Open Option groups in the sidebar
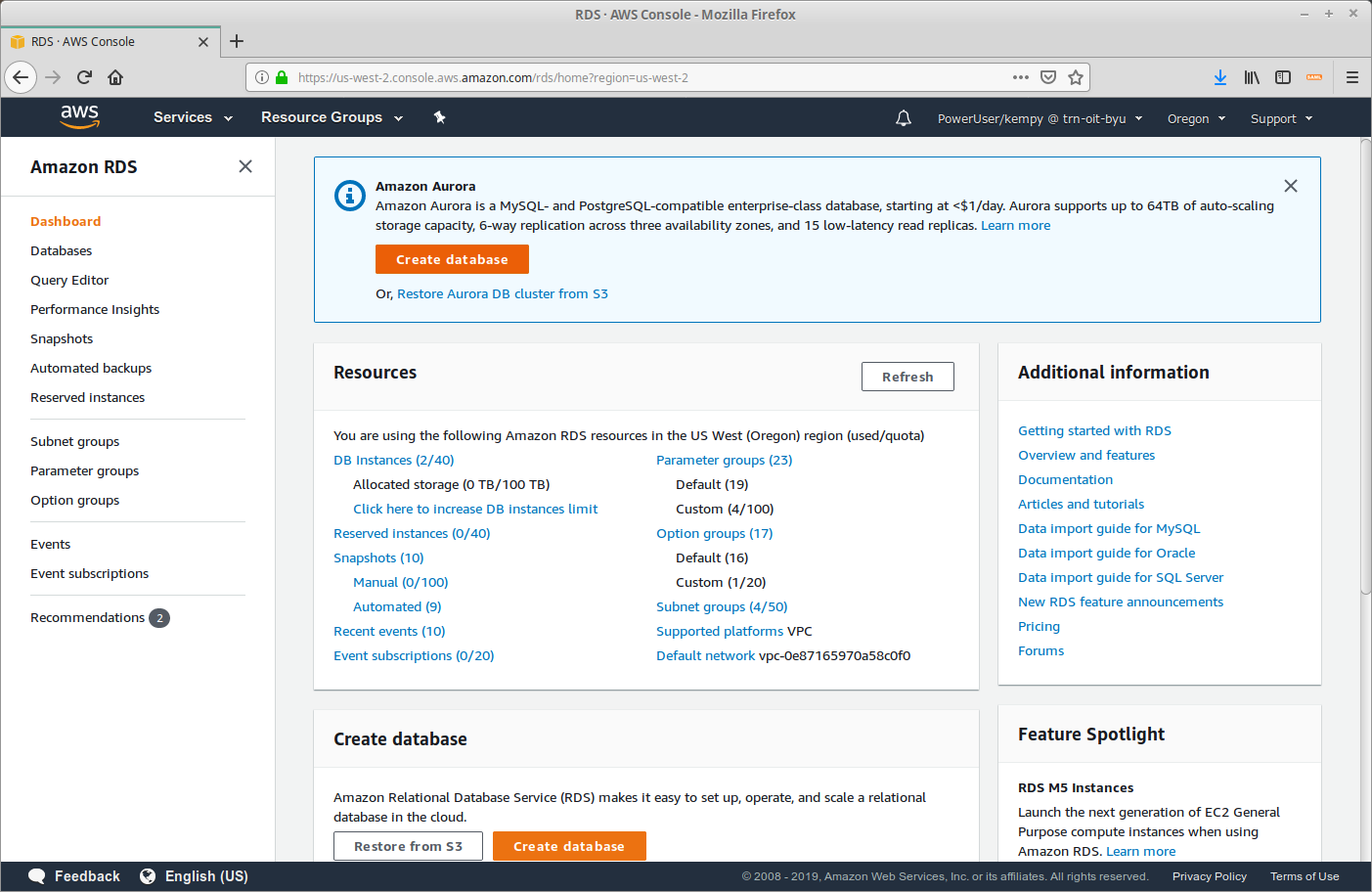This screenshot has height=892, width=1372. click(x=74, y=501)
